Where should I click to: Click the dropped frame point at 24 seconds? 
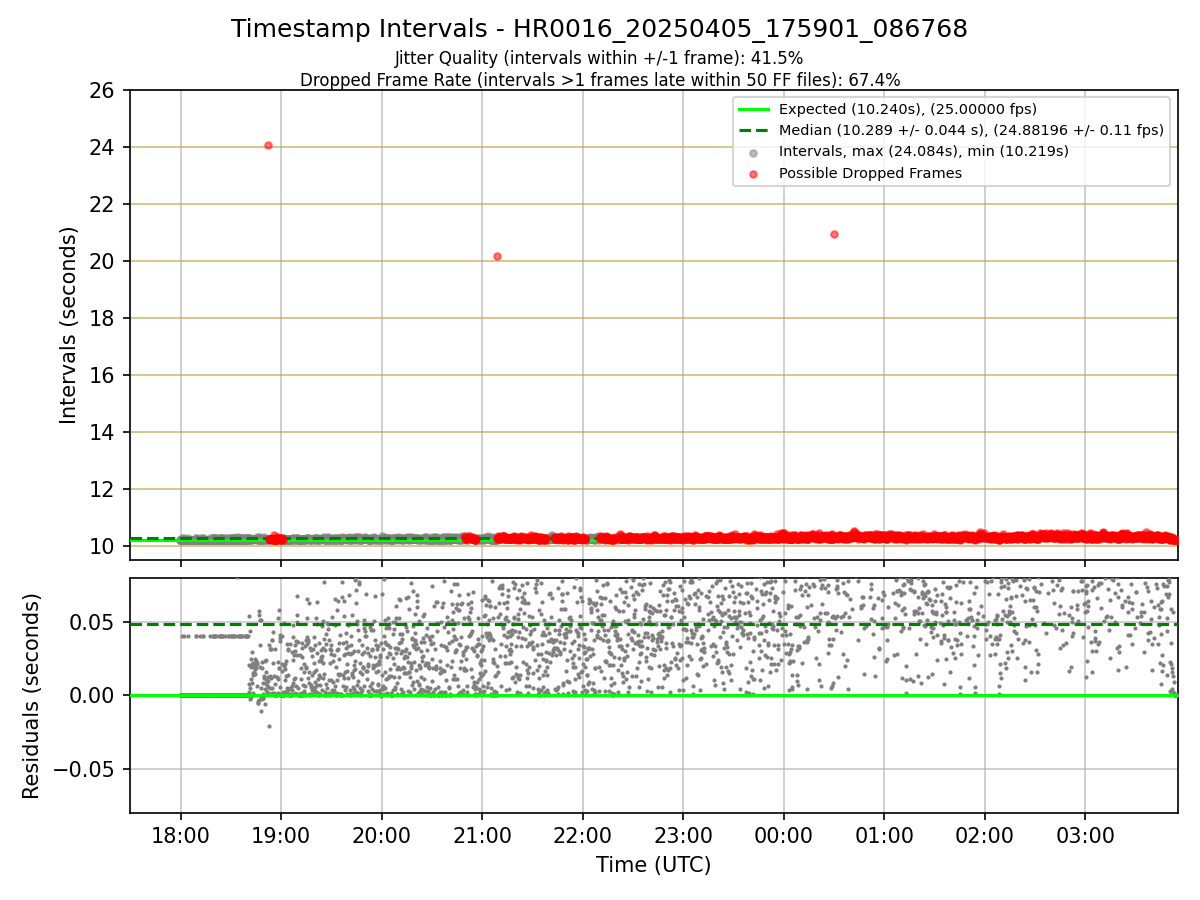coord(268,146)
